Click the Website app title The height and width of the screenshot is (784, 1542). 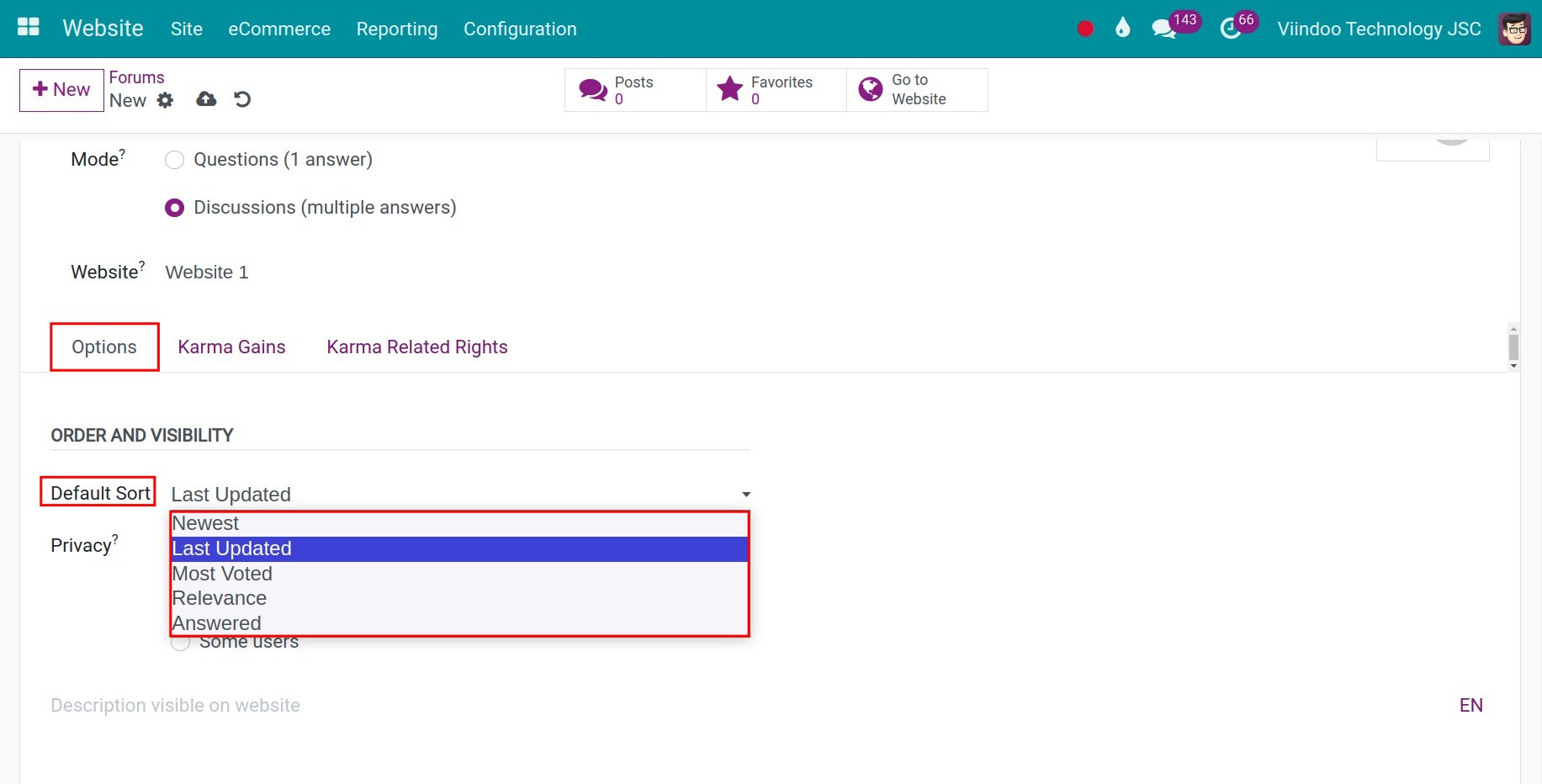tap(103, 29)
